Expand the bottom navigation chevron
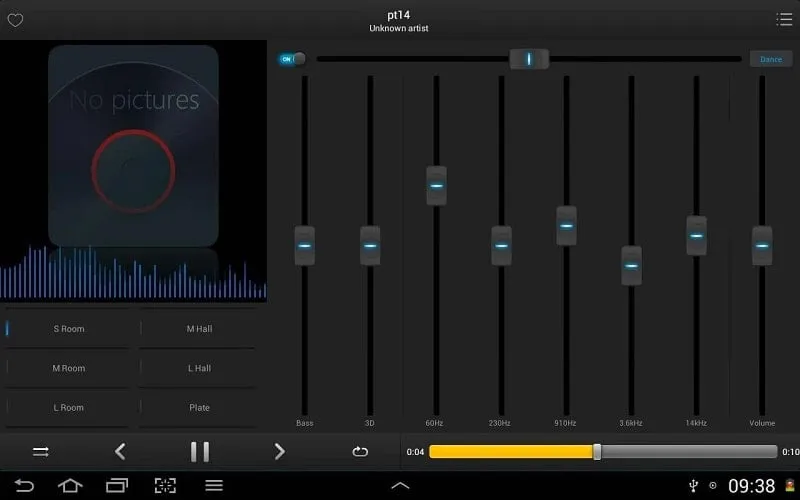Viewport: 800px width, 500px height. [x=400, y=486]
